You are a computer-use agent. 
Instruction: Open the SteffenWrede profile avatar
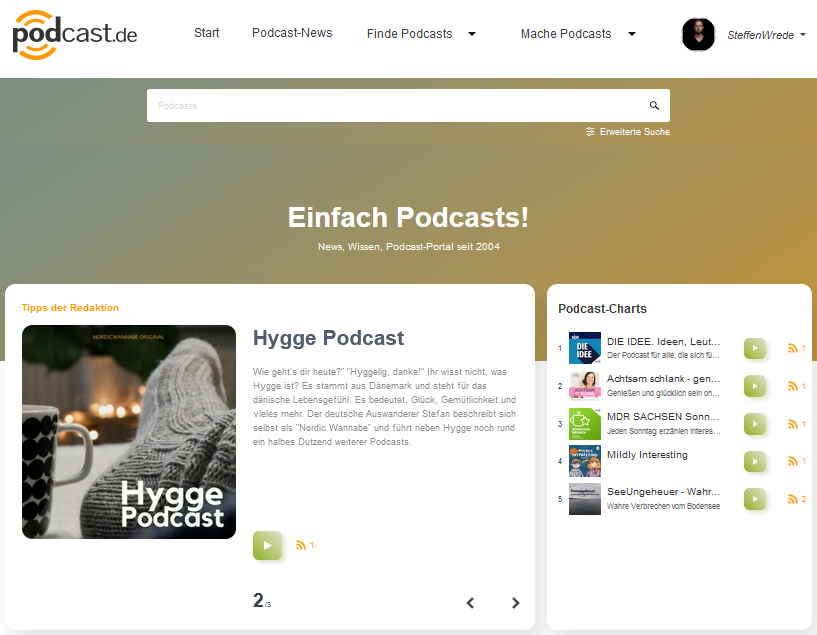point(698,34)
